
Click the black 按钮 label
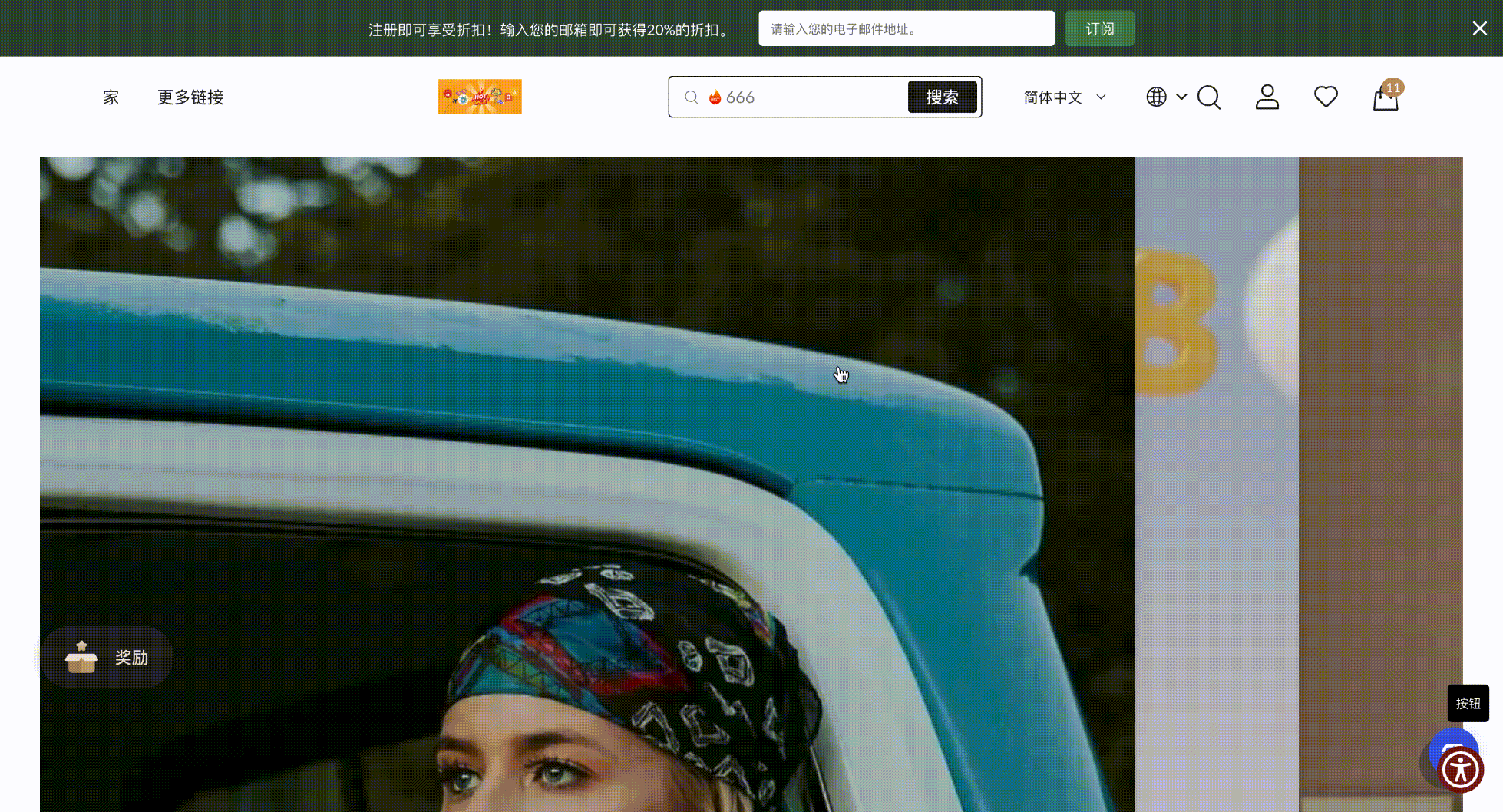(1468, 703)
